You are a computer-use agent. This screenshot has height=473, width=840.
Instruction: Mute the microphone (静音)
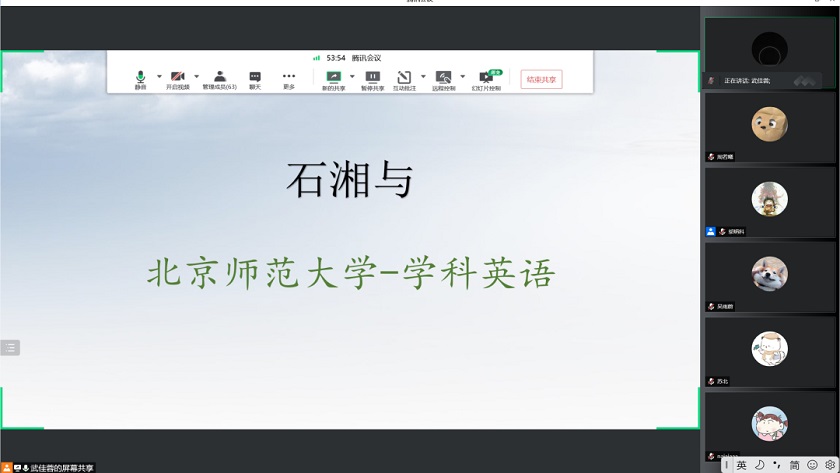pos(140,80)
